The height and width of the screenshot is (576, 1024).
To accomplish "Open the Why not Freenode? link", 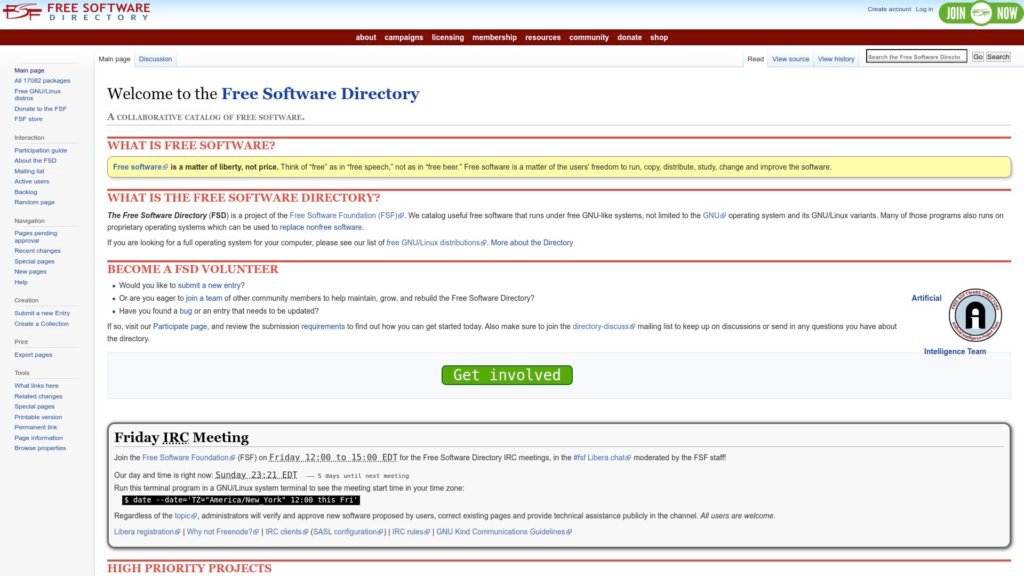I will point(223,532).
